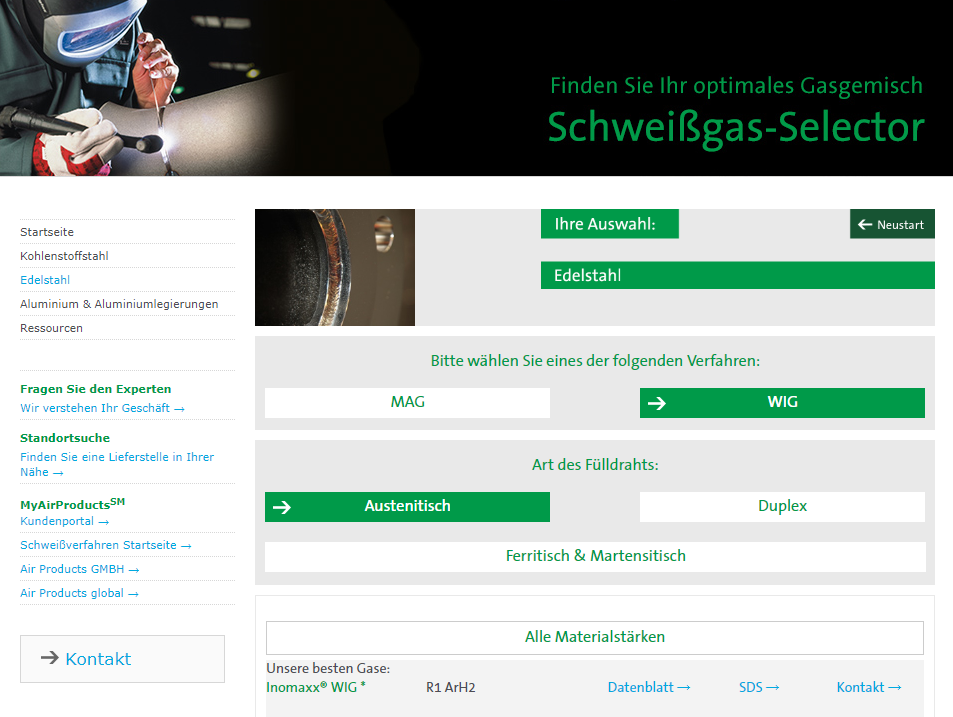The image size is (953, 717).
Task: Click the Edelstahl selection bar
Action: tap(738, 275)
